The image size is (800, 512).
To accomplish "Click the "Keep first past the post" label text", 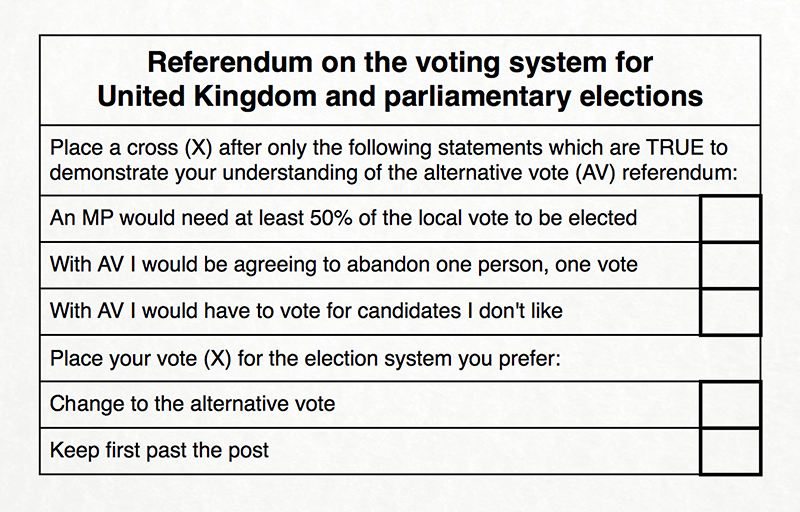I will [x=159, y=451].
